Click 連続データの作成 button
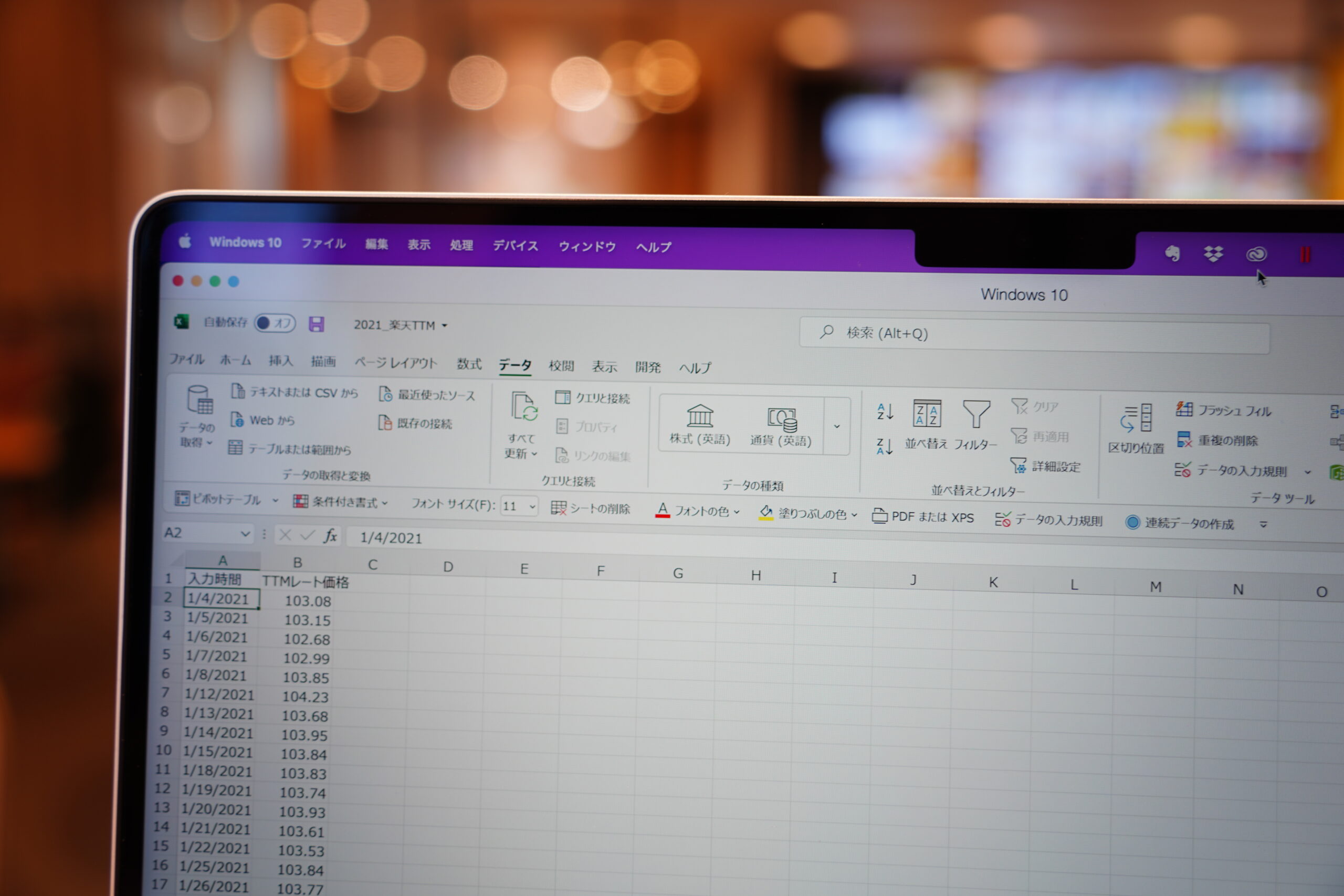Screen dimensions: 1344x896 pyautogui.click(x=1179, y=523)
